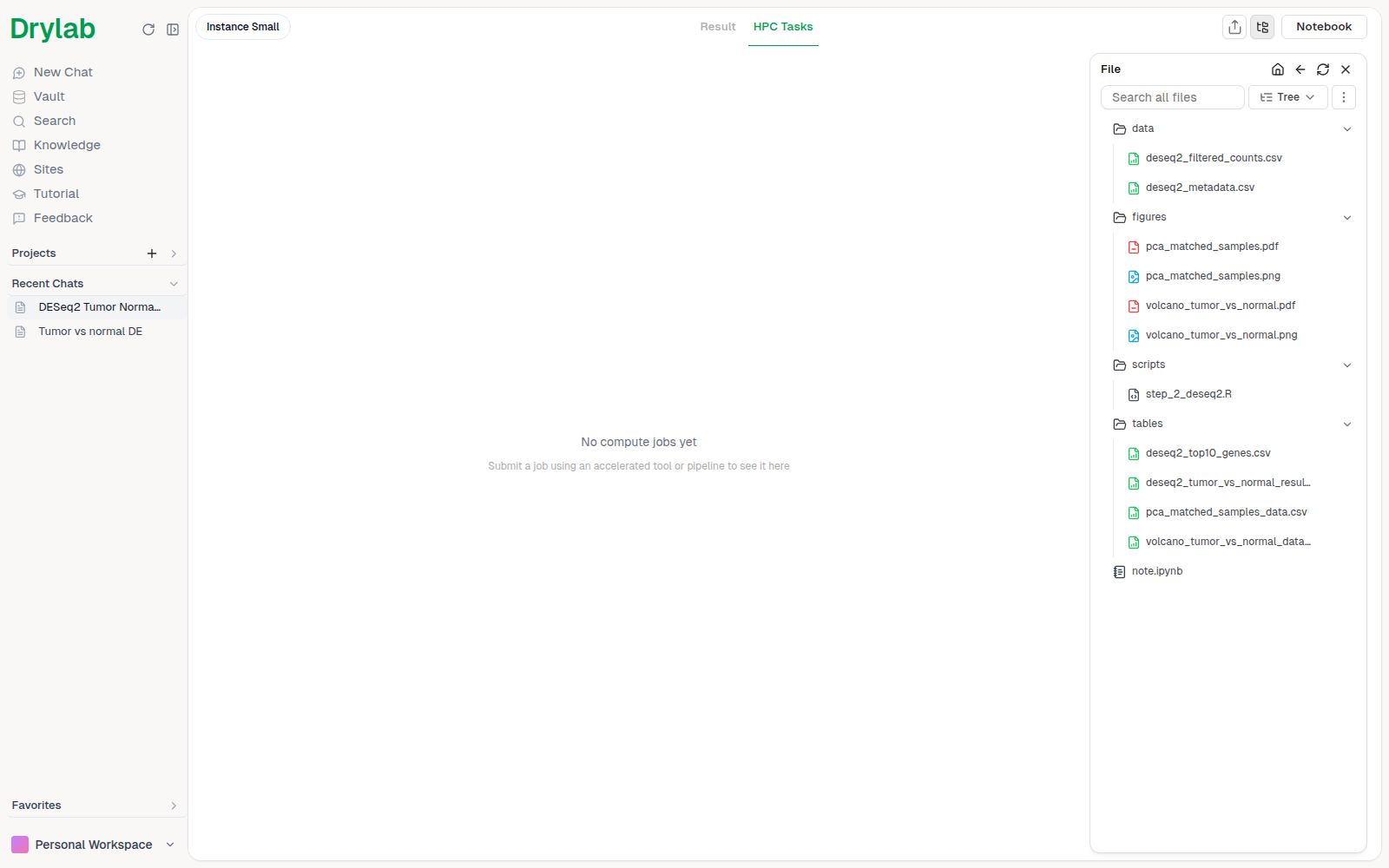Open the DESeq2 Tumor Norma... chat
Screen dimensions: 1389x868
click(97, 307)
